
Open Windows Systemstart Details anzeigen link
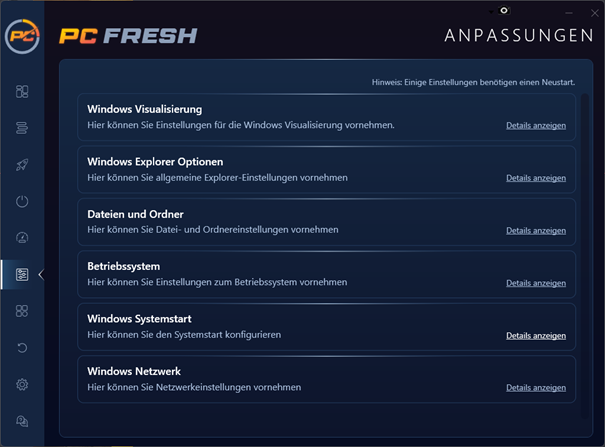[536, 336]
